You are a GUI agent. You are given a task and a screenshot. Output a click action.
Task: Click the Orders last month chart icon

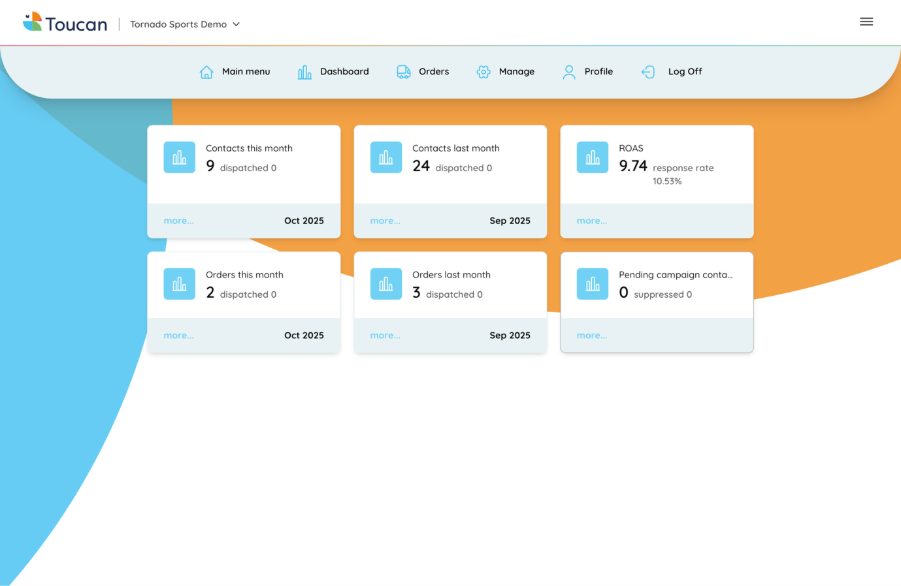pyautogui.click(x=386, y=284)
